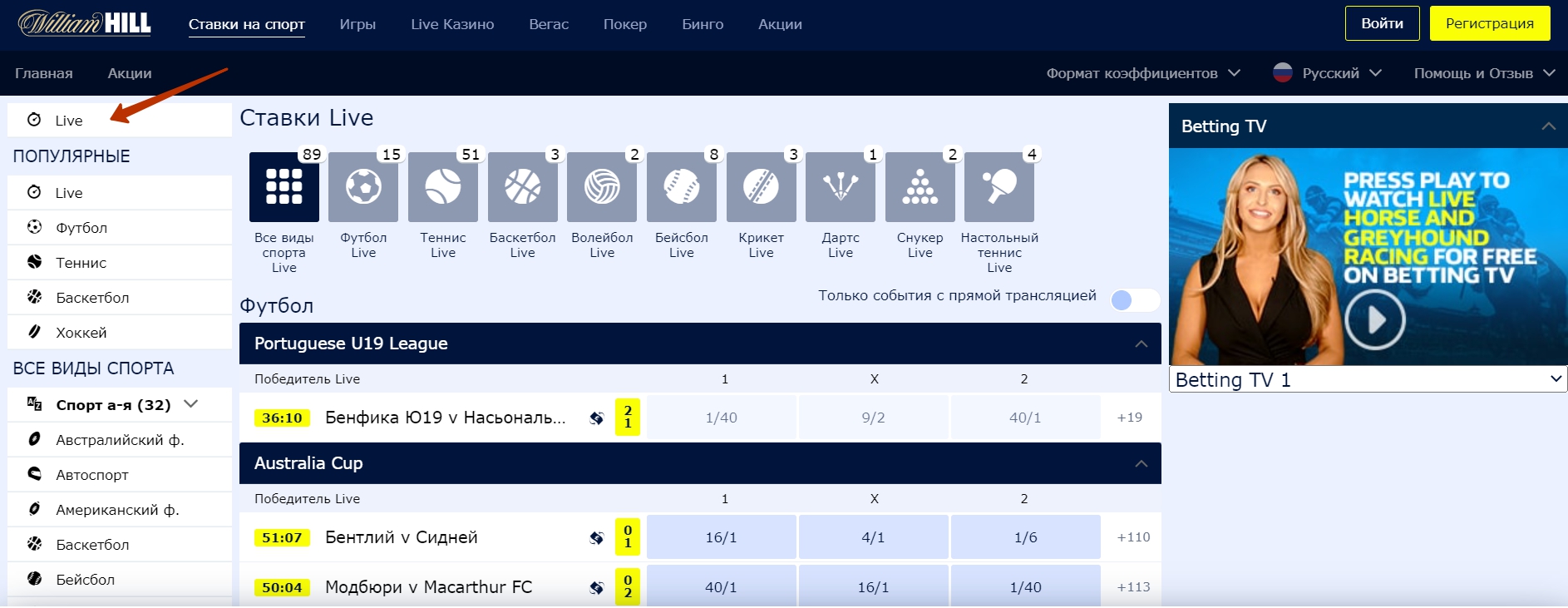
Task: Click the yellow Регистрация button
Action: (x=1489, y=23)
